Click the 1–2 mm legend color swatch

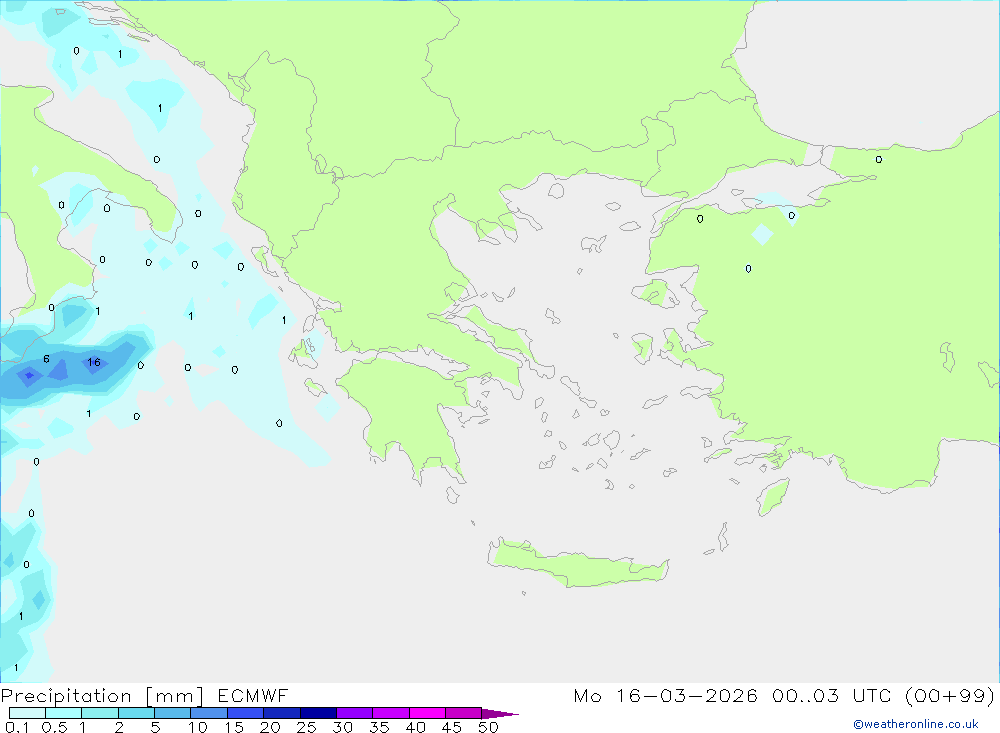[99, 713]
